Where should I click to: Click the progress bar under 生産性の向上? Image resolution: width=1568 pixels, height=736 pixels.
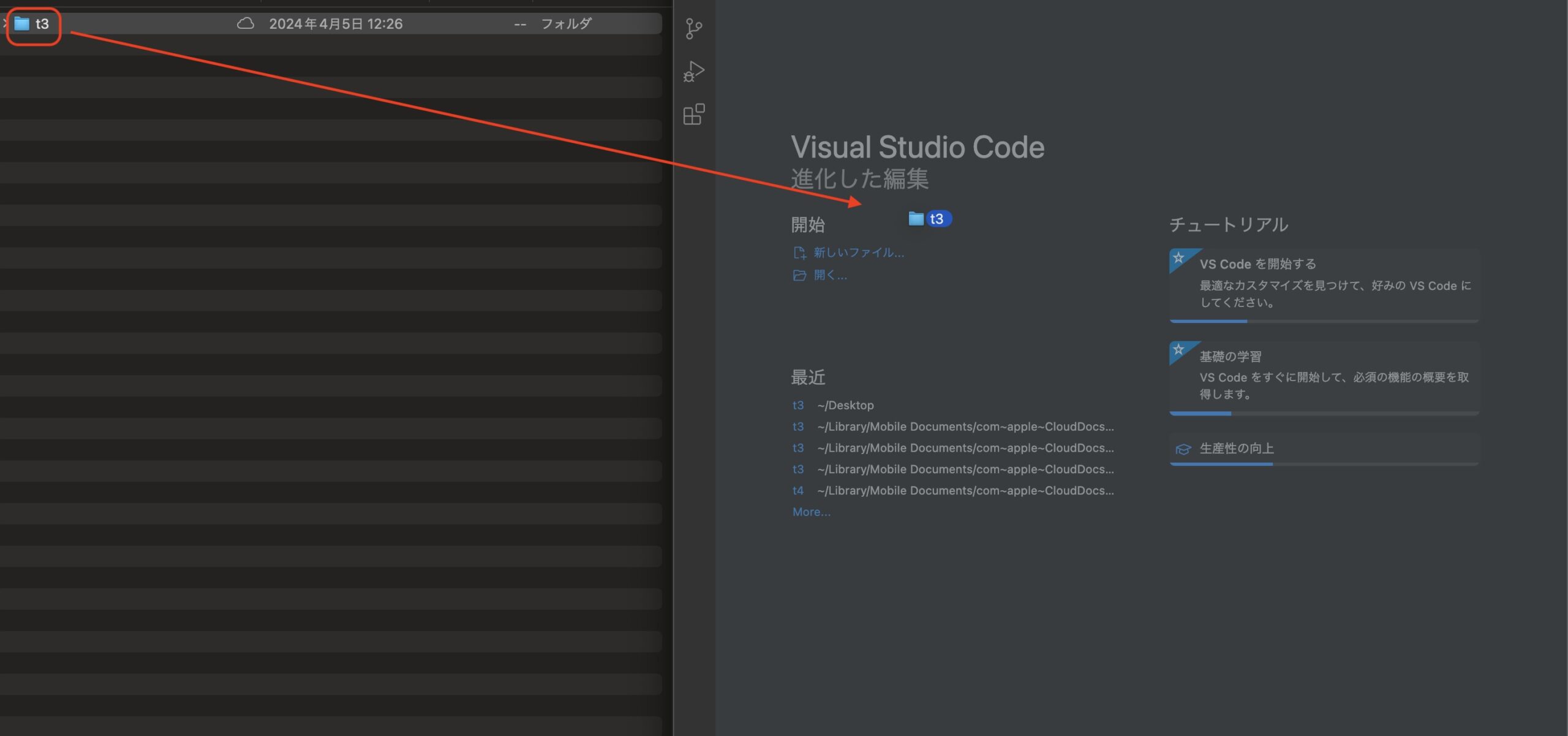pos(1324,464)
